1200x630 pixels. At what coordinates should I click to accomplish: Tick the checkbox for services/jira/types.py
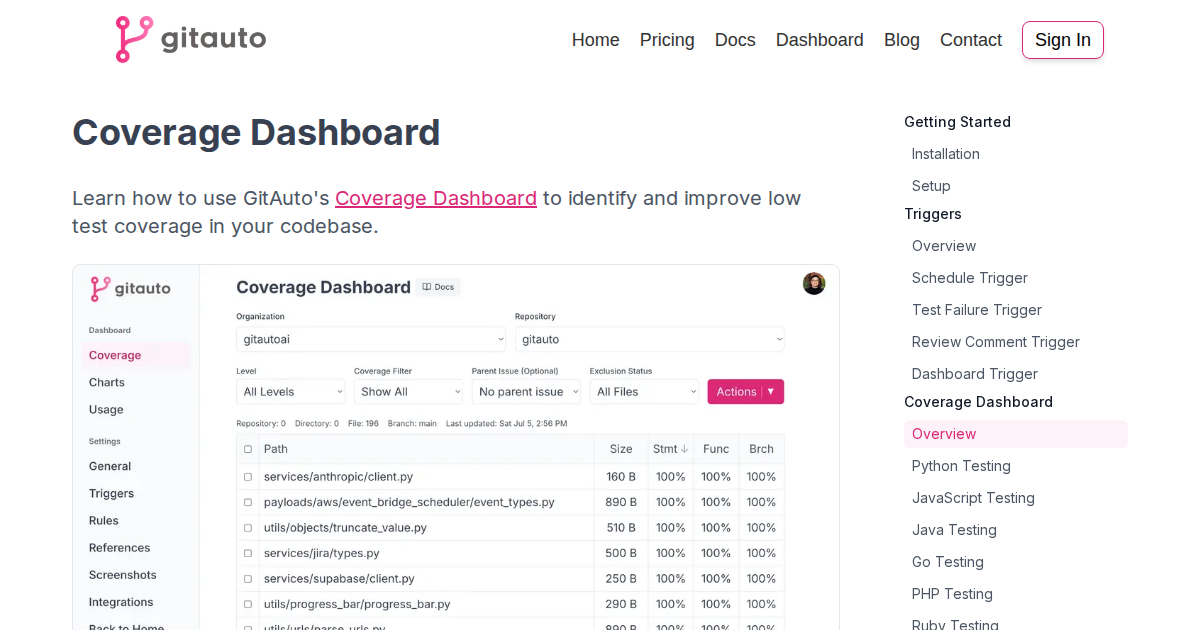pyautogui.click(x=248, y=553)
